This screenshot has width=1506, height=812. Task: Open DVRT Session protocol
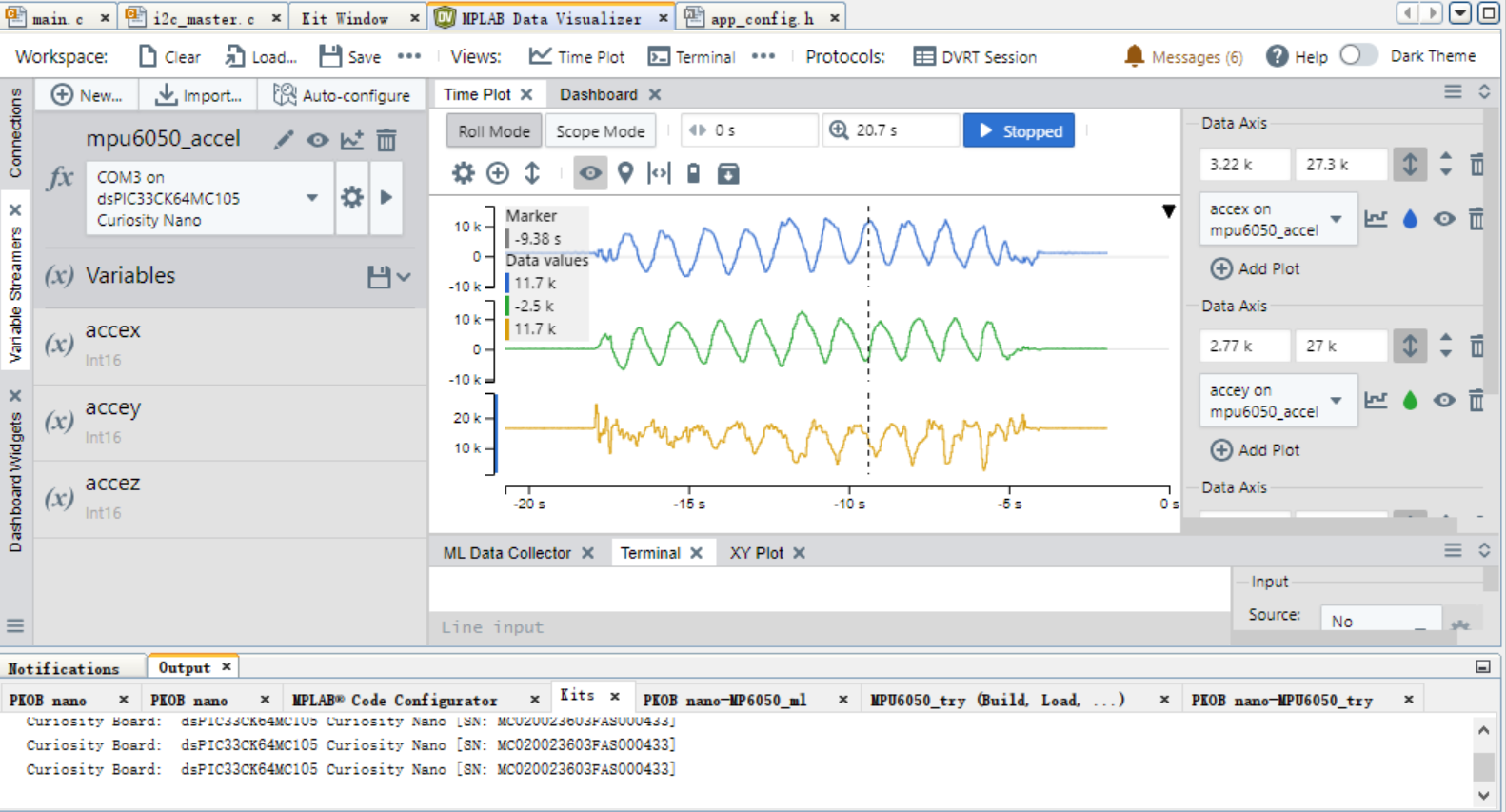(x=975, y=56)
